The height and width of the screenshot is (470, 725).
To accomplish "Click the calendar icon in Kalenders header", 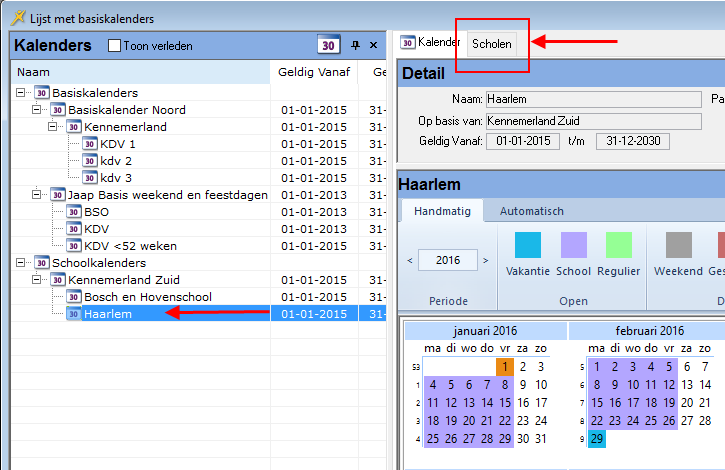I will click(x=328, y=45).
